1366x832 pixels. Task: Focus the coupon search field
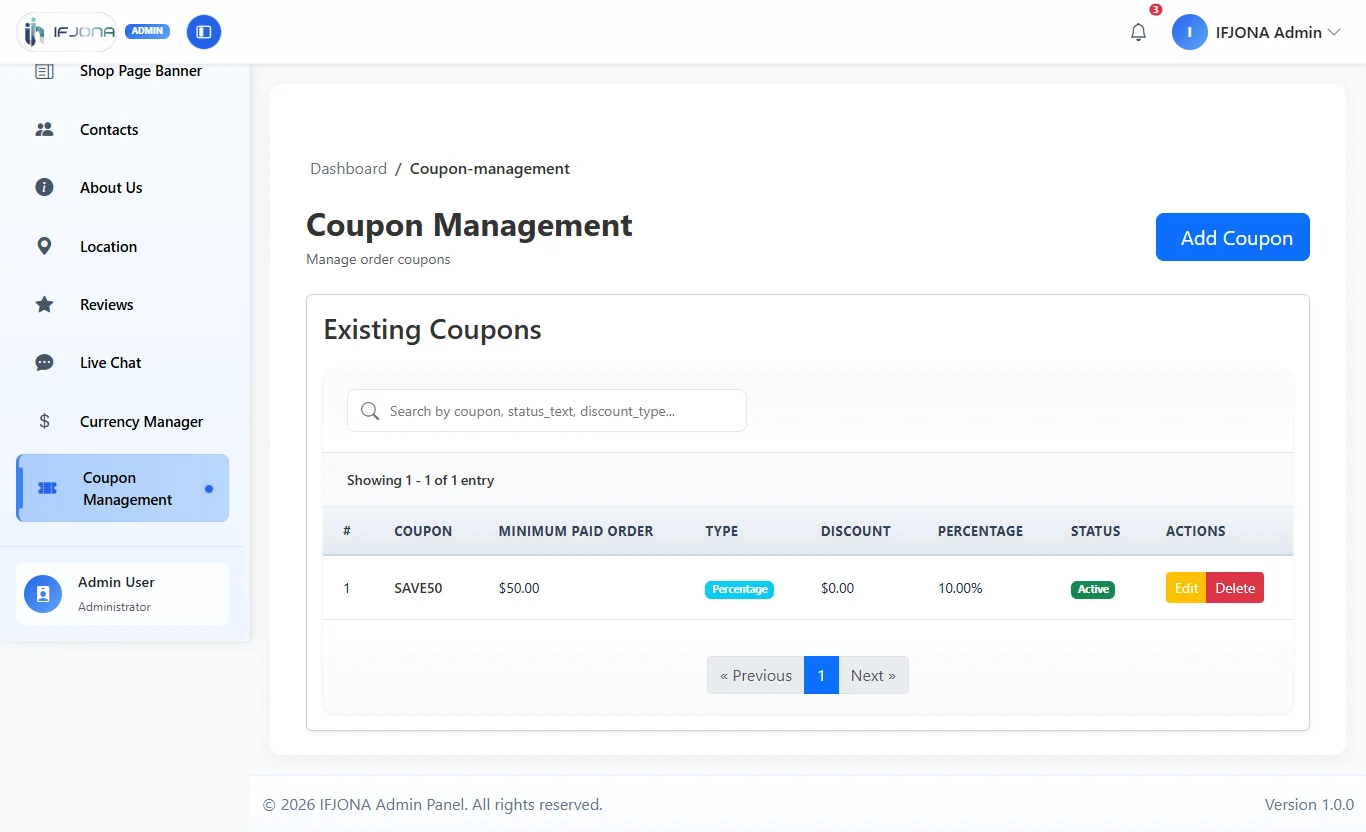click(x=547, y=411)
